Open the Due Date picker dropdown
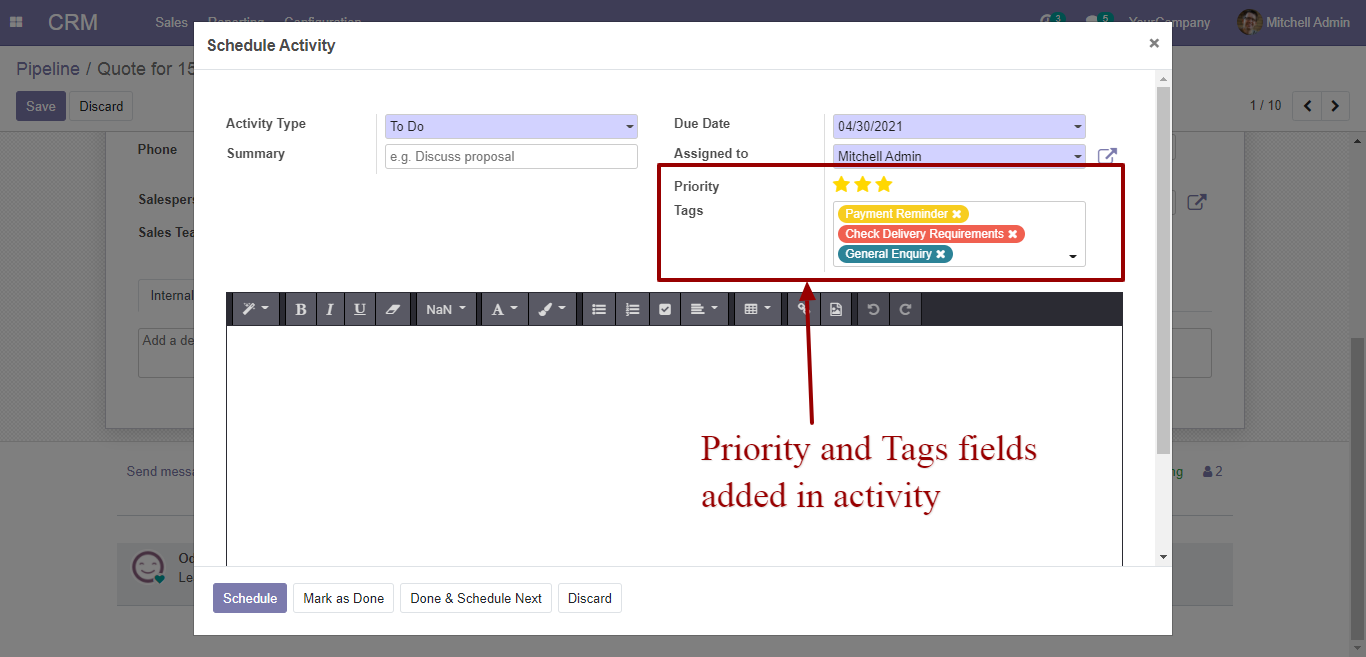 (959, 126)
